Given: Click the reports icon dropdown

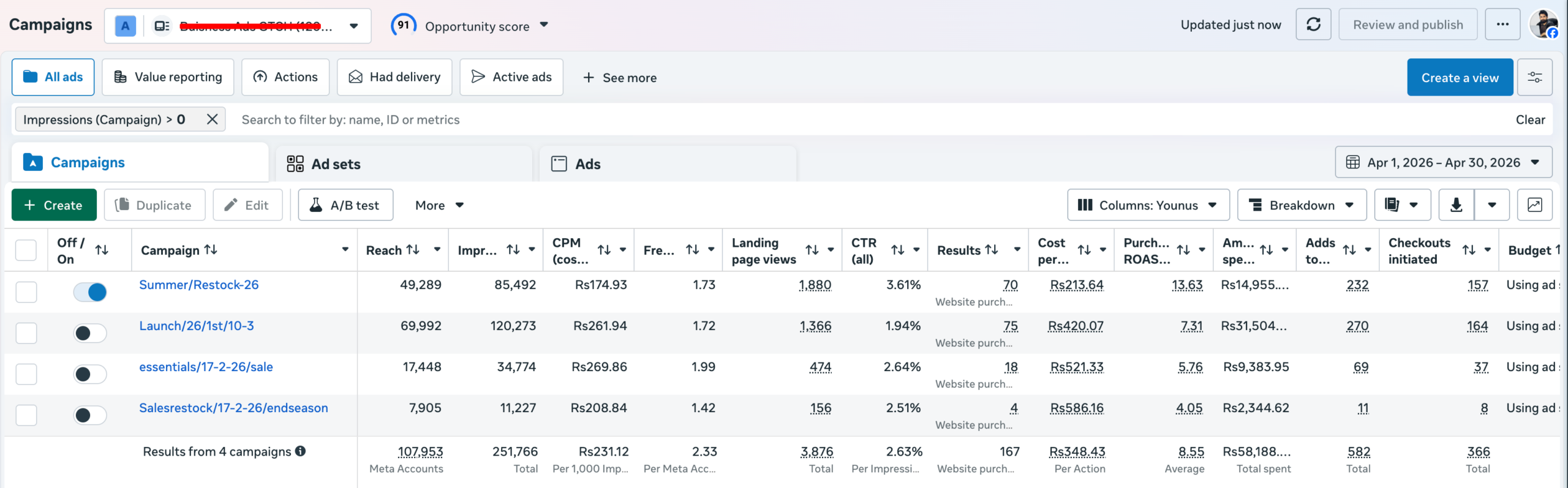Looking at the screenshot, I should click(x=1402, y=205).
